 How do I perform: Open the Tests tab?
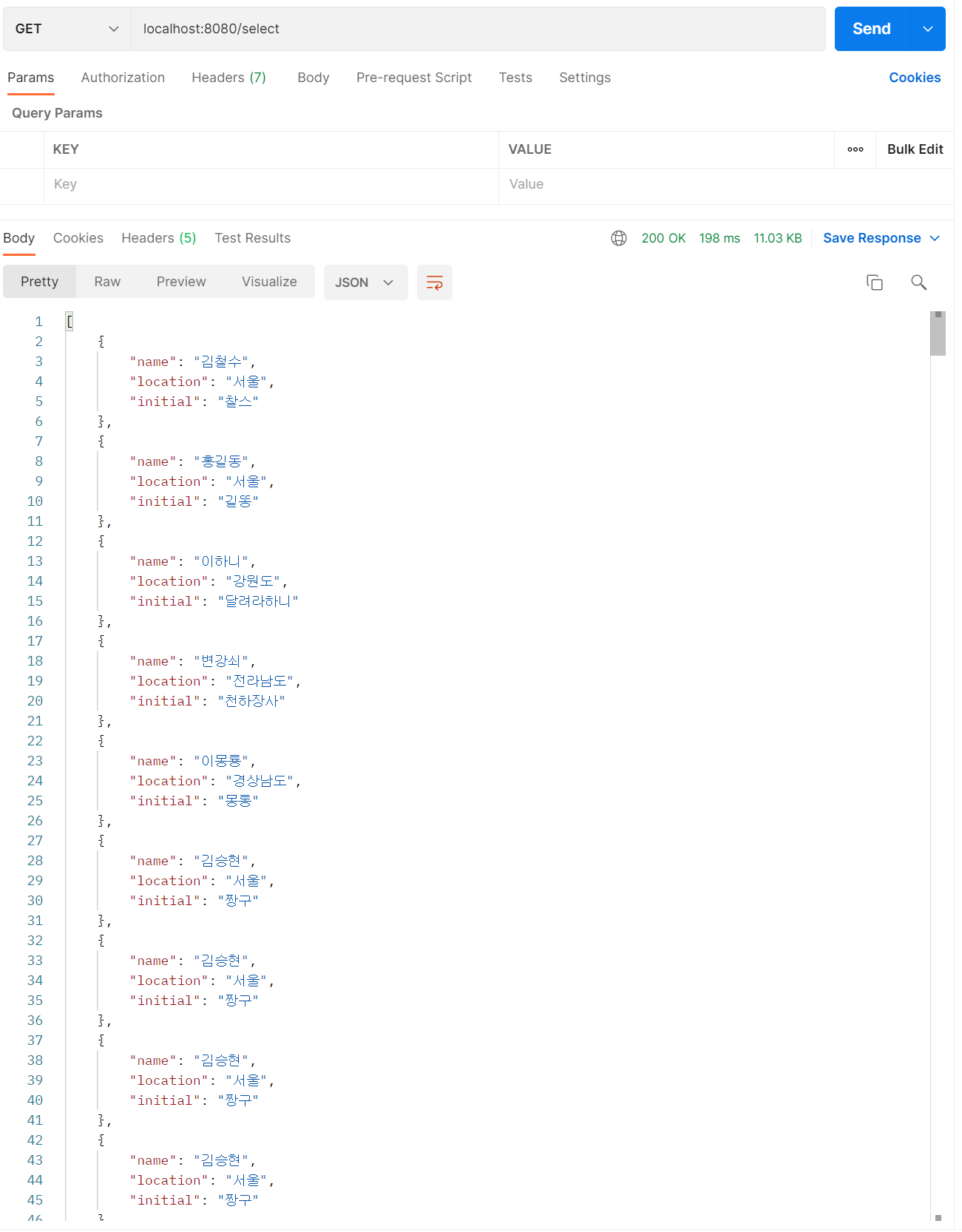tap(515, 78)
